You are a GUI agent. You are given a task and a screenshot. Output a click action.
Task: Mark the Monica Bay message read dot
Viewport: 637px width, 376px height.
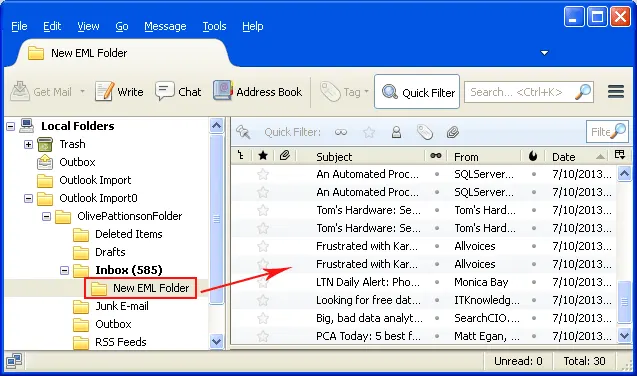click(437, 282)
